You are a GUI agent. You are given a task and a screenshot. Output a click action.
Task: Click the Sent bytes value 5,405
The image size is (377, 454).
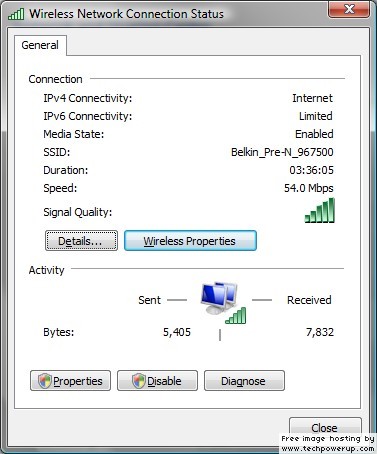(x=177, y=332)
